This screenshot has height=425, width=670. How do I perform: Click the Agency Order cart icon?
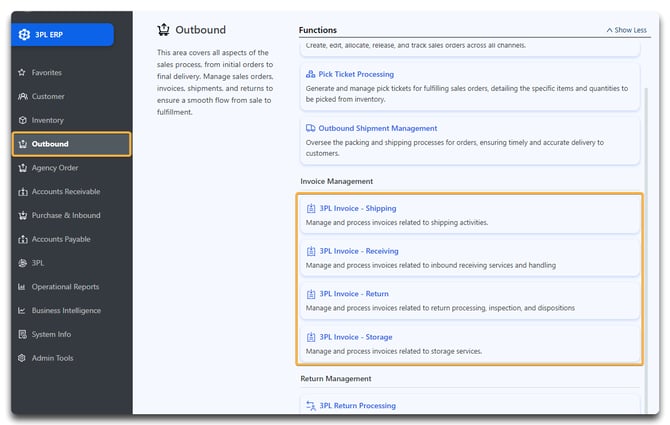pos(22,168)
